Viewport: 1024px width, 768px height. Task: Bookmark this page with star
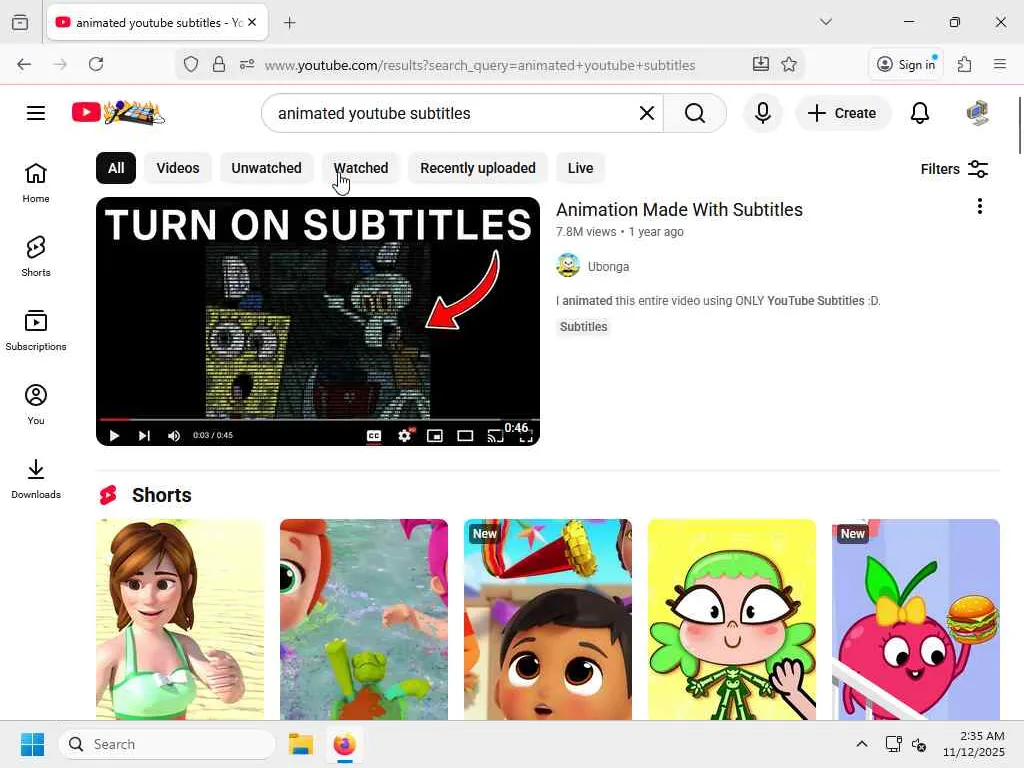pyautogui.click(x=789, y=64)
